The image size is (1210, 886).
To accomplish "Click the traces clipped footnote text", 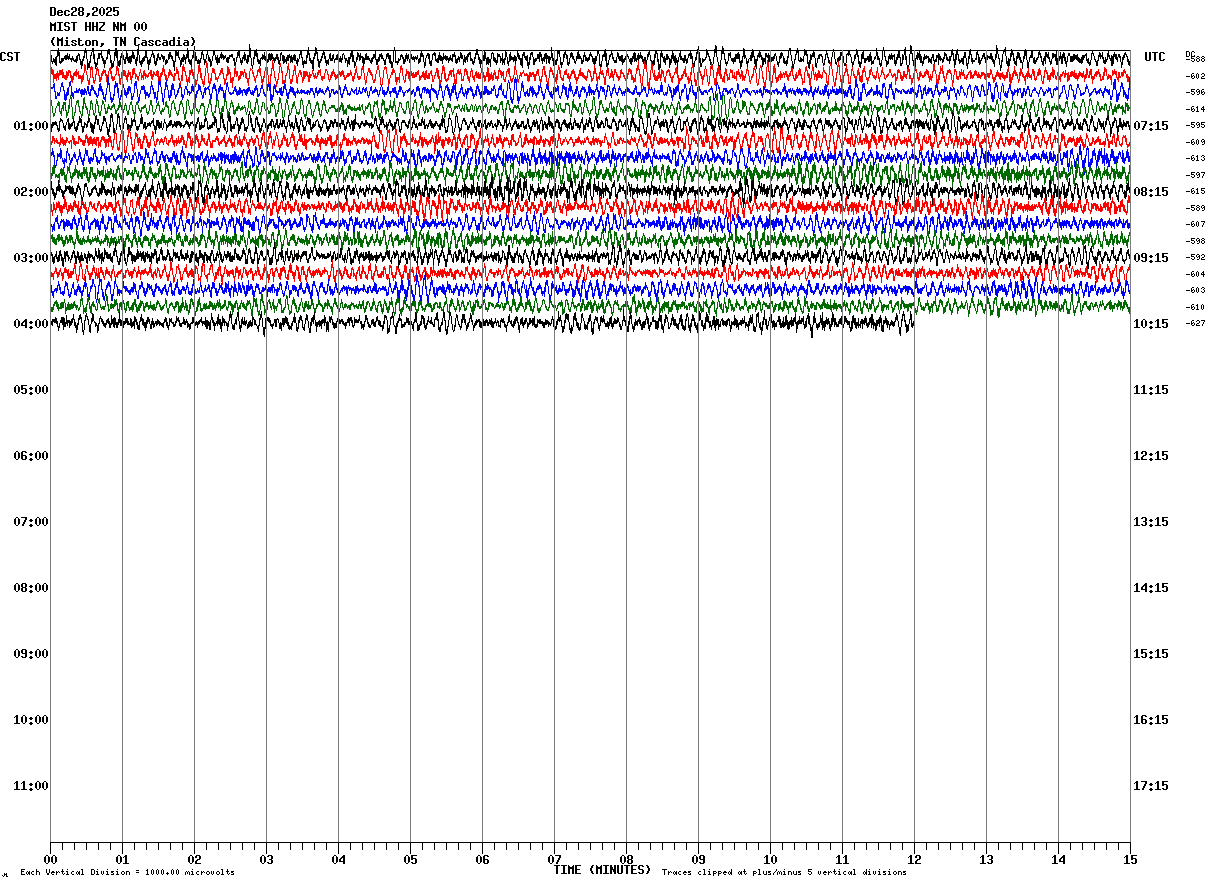I will (x=784, y=873).
